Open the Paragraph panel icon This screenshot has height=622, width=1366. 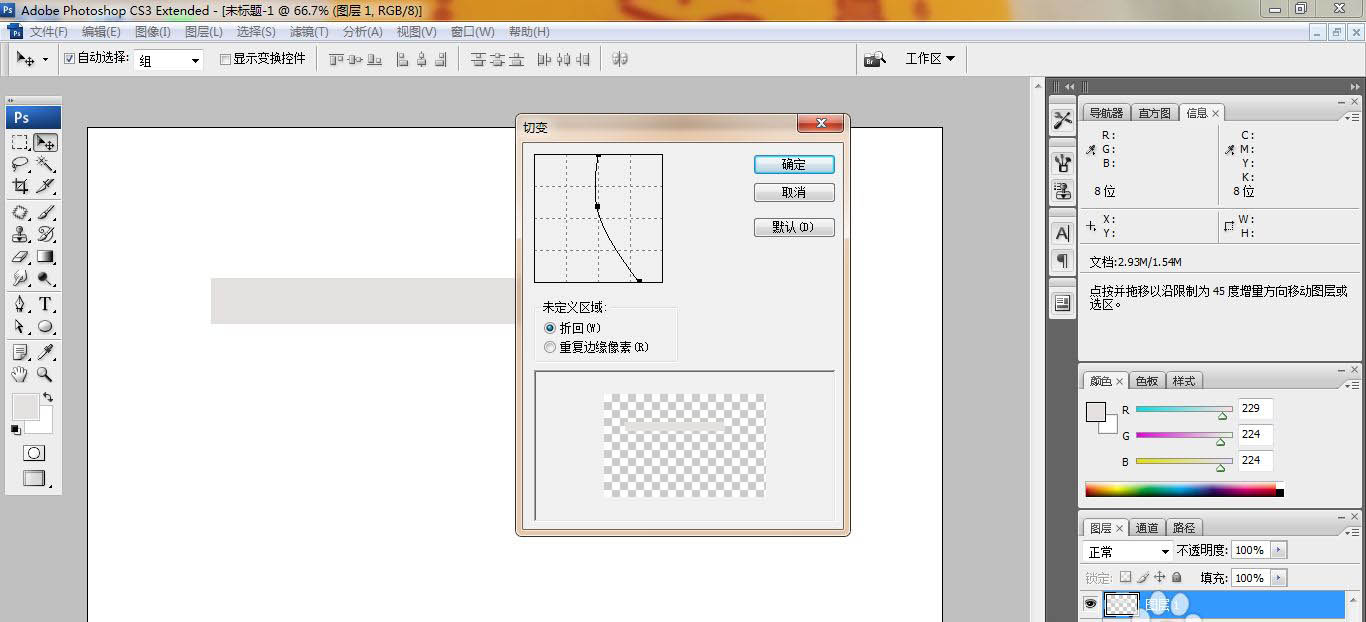coord(1062,260)
